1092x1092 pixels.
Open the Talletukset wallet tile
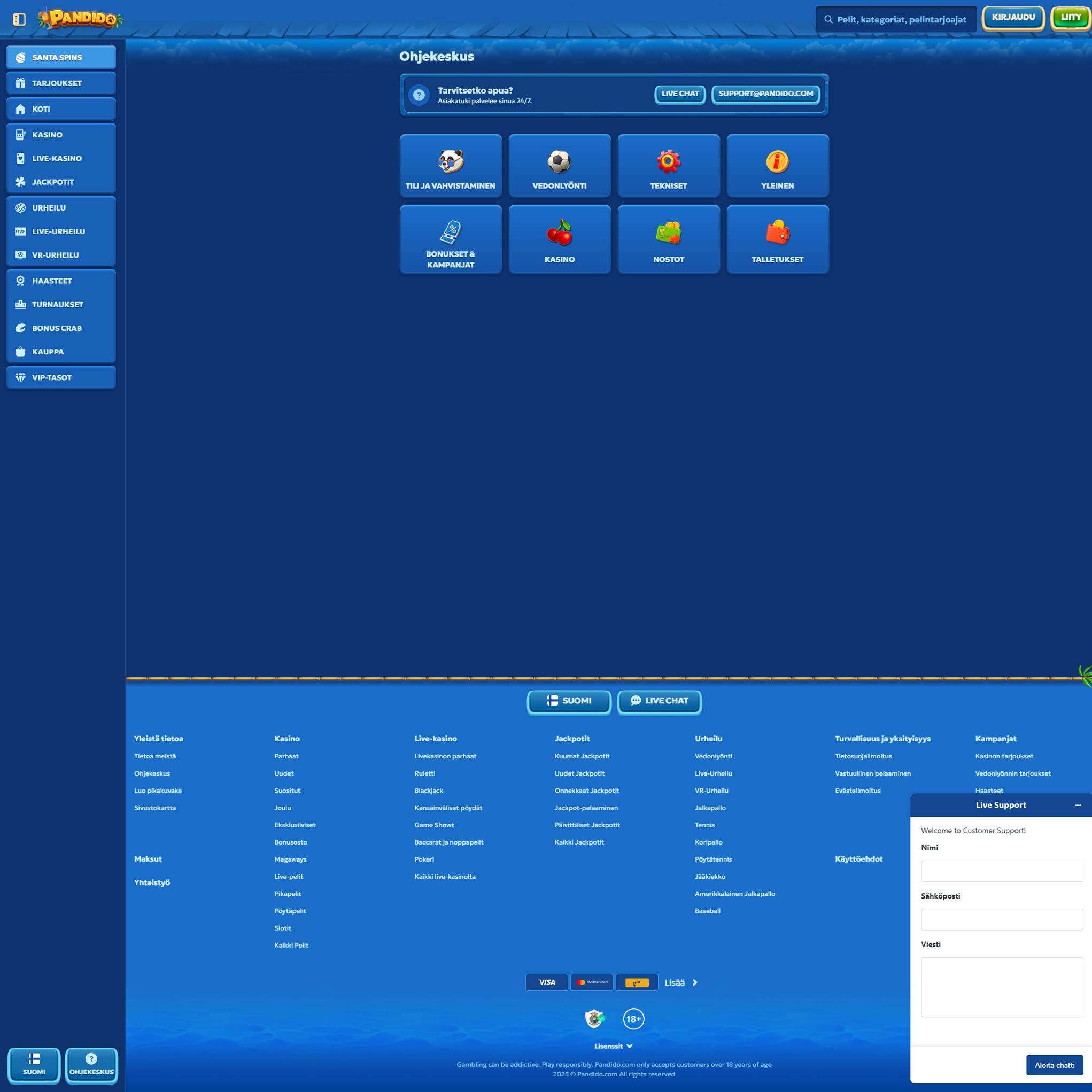pyautogui.click(x=777, y=239)
